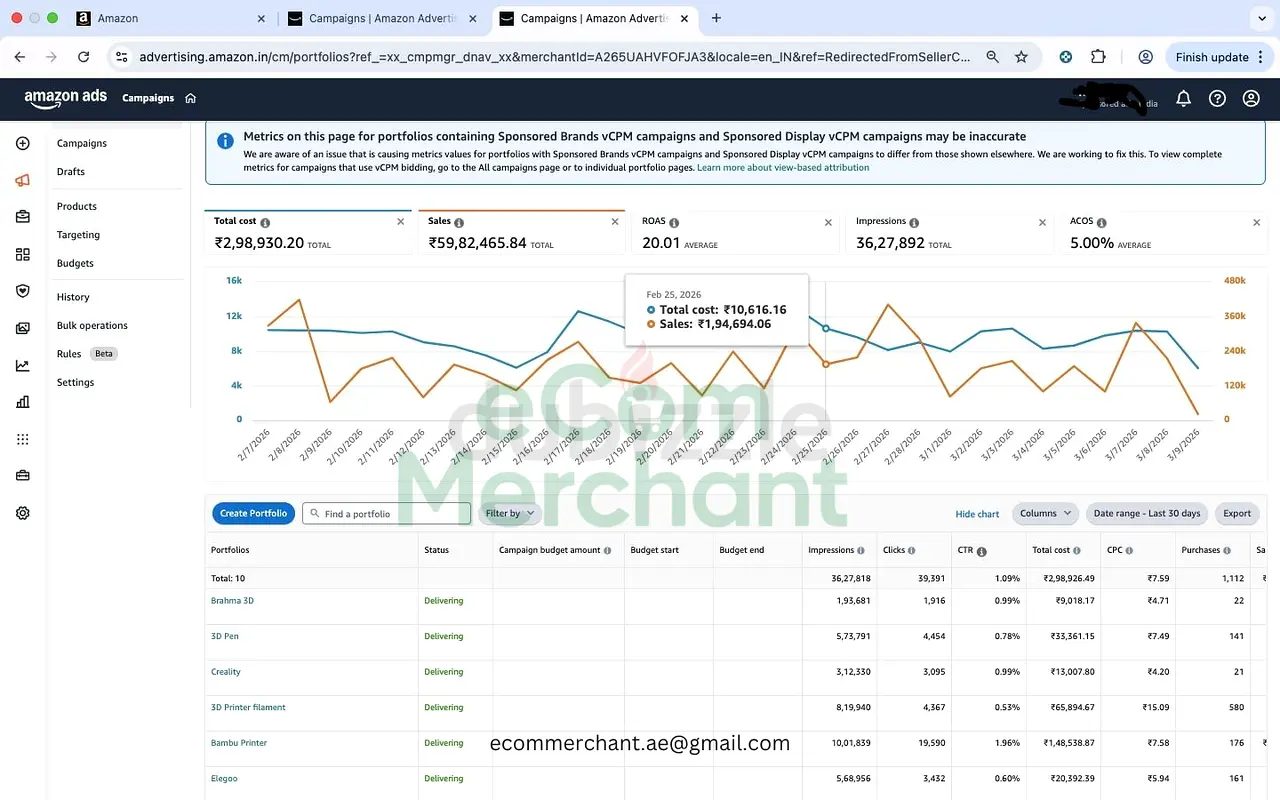Click the home icon beside Campaigns
This screenshot has width=1280, height=800.
[x=190, y=98]
